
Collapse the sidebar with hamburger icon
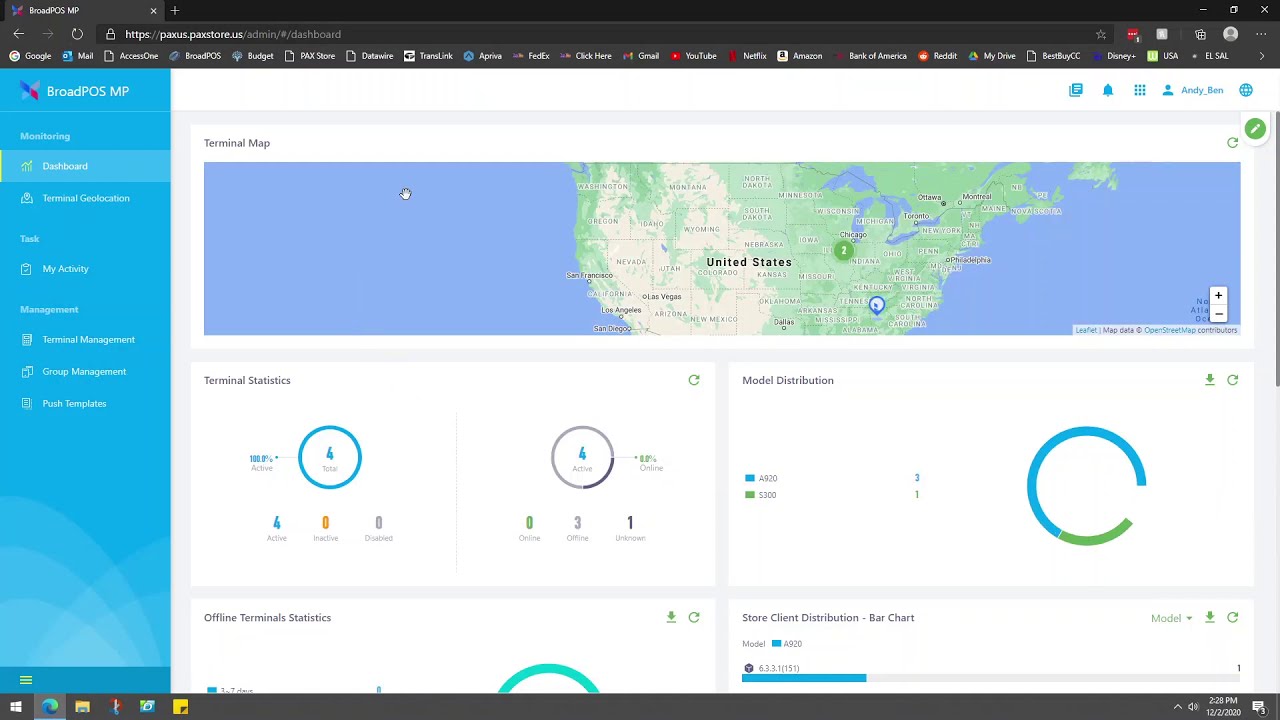tap(26, 680)
